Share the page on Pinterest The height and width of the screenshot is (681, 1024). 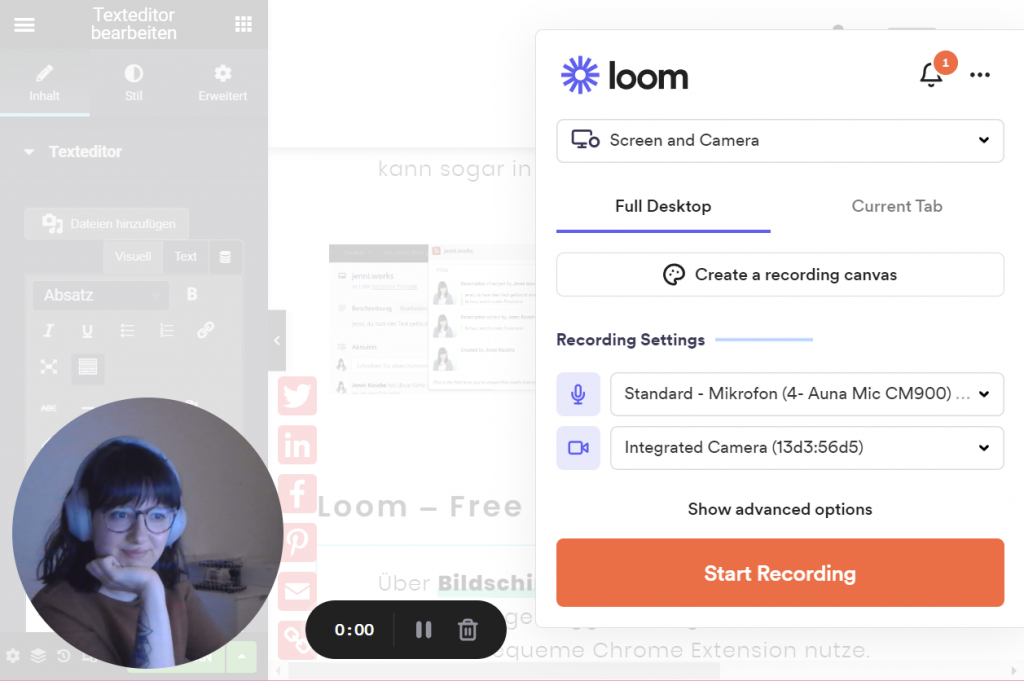(x=296, y=543)
